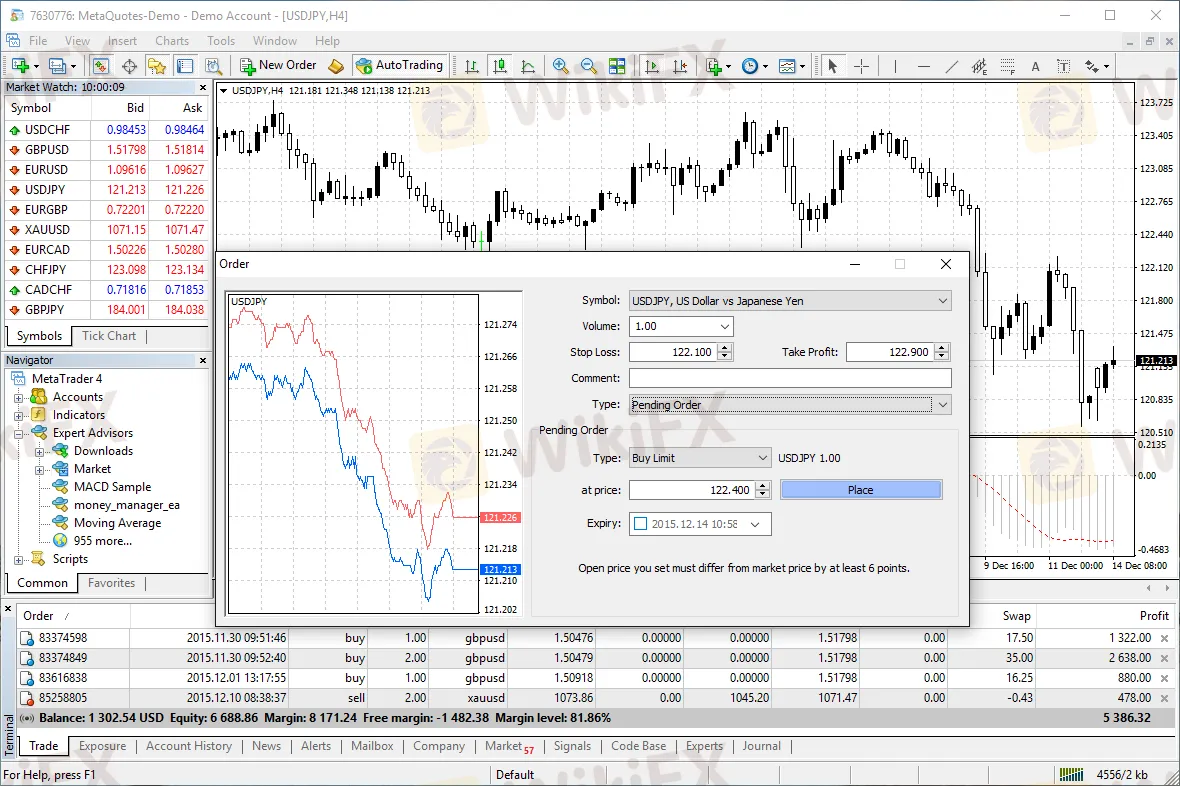The image size is (1180, 786).
Task: Zoom in on the chart
Action: click(561, 66)
